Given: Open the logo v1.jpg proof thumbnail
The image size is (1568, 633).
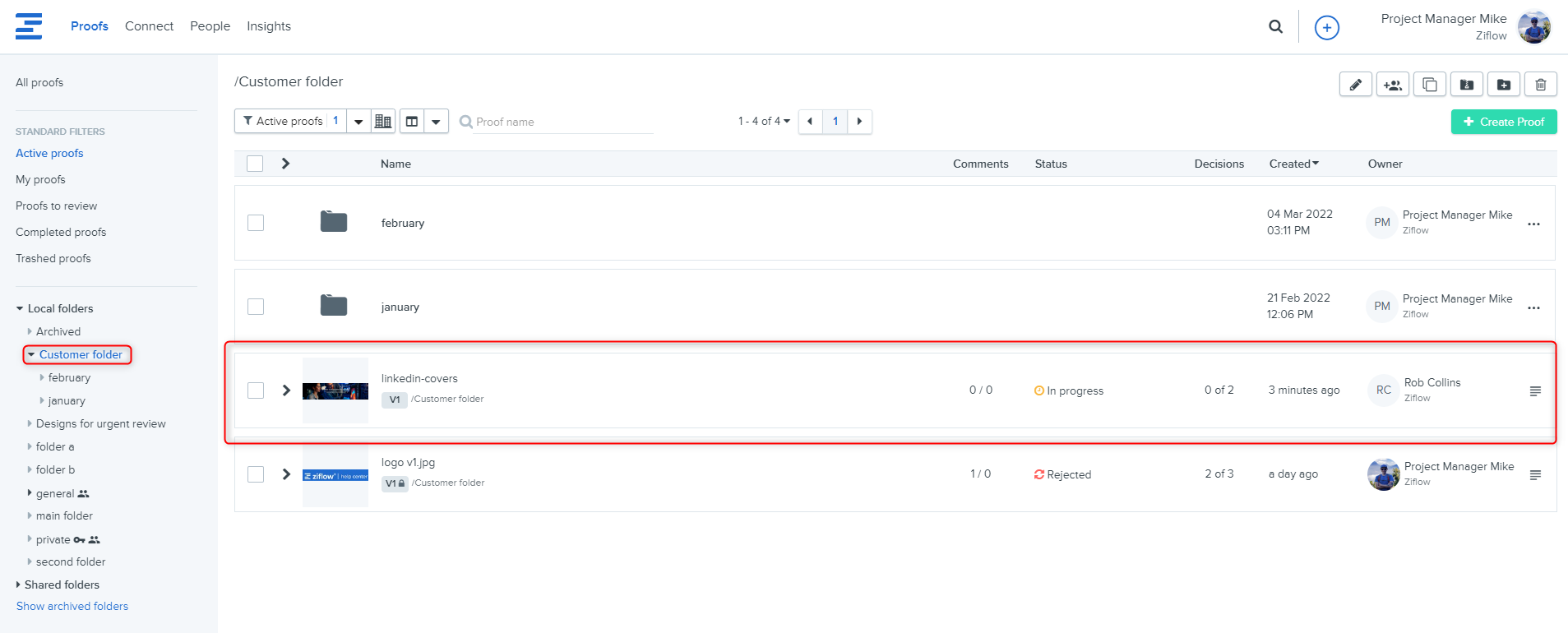Looking at the screenshot, I should [x=335, y=475].
